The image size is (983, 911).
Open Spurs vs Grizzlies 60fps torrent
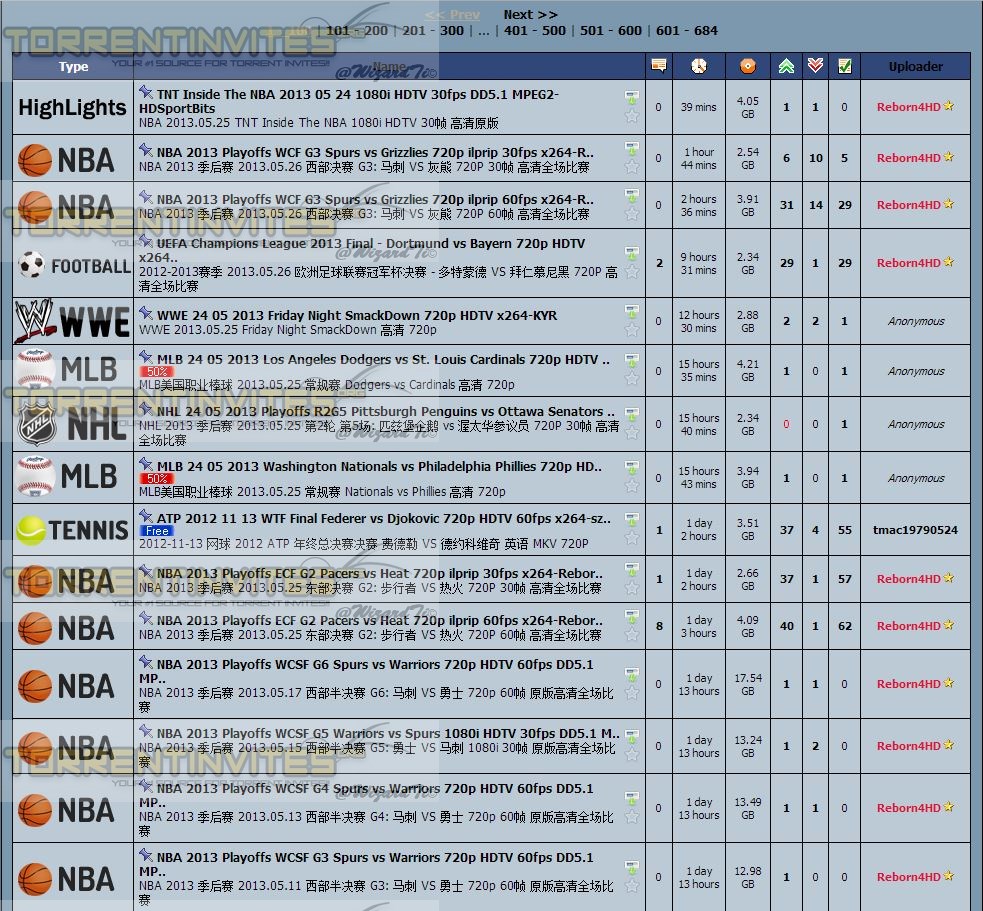click(x=375, y=199)
